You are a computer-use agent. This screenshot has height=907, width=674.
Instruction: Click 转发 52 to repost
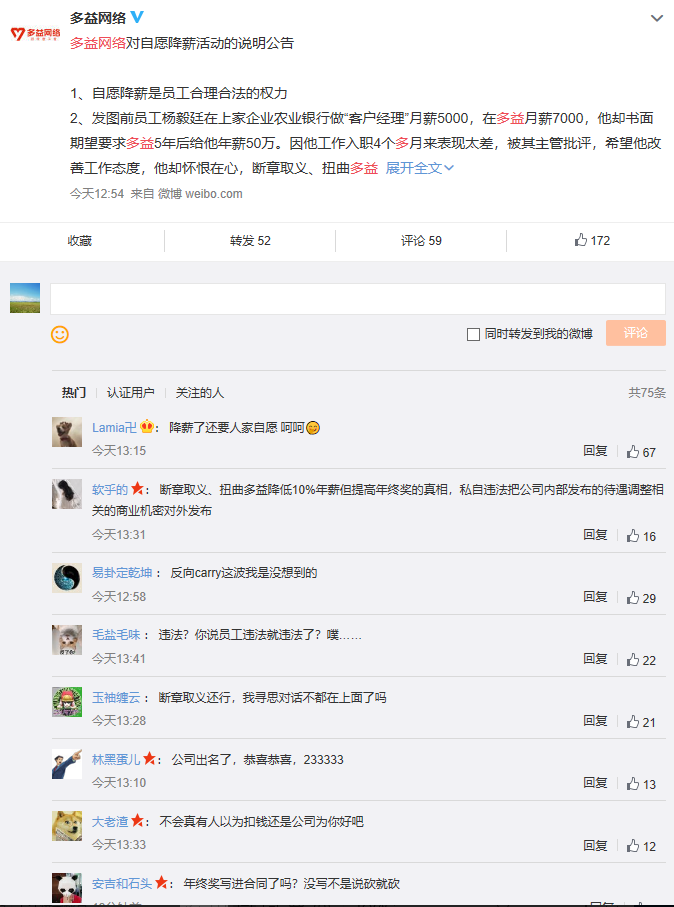(x=250, y=241)
